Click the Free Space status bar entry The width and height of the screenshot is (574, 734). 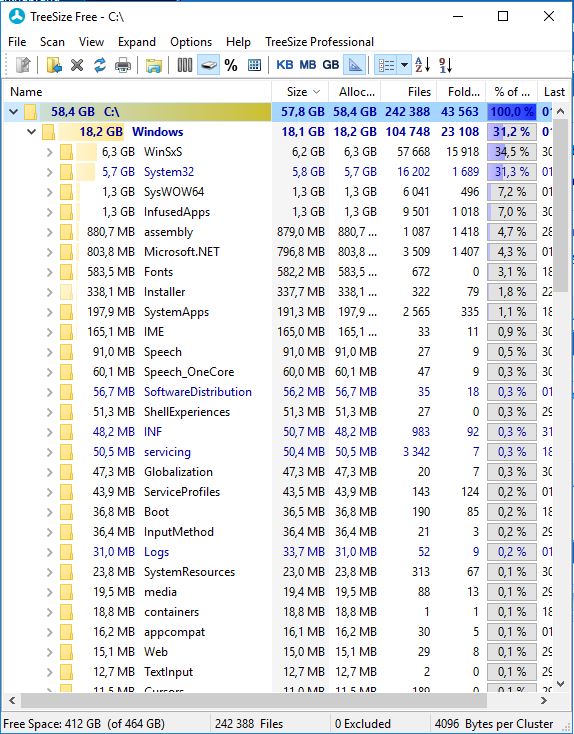(x=84, y=724)
